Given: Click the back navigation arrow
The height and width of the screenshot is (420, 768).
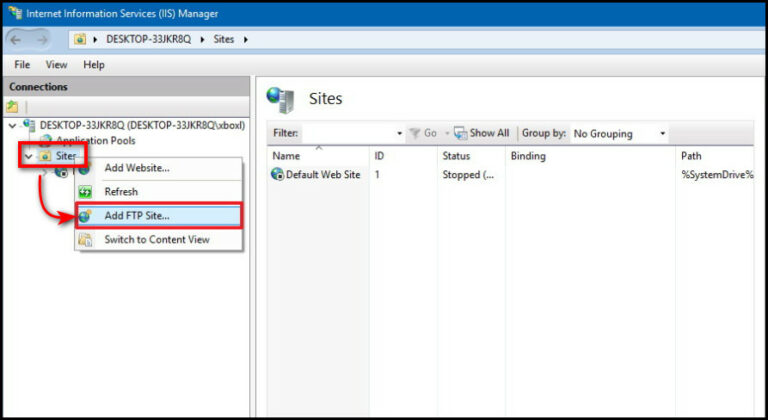Looking at the screenshot, I should 18,40.
